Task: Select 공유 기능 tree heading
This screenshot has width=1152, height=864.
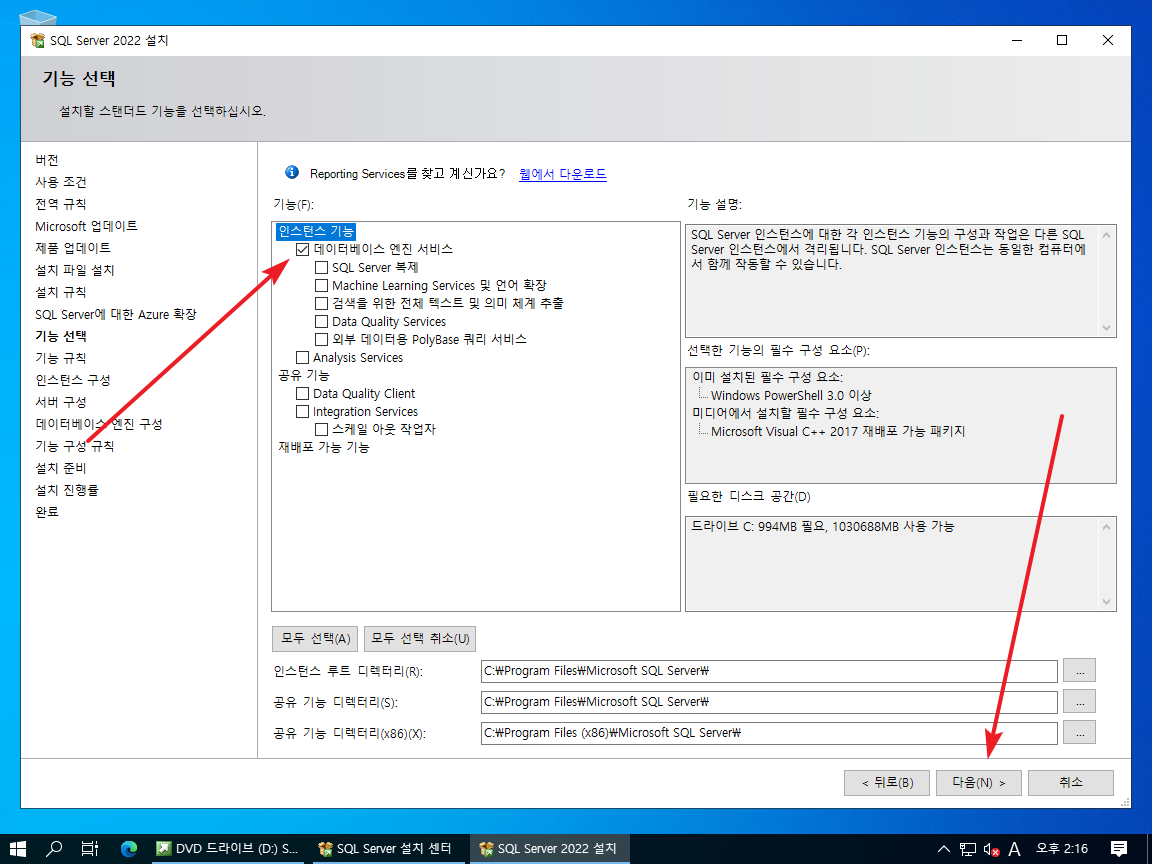Action: [303, 375]
